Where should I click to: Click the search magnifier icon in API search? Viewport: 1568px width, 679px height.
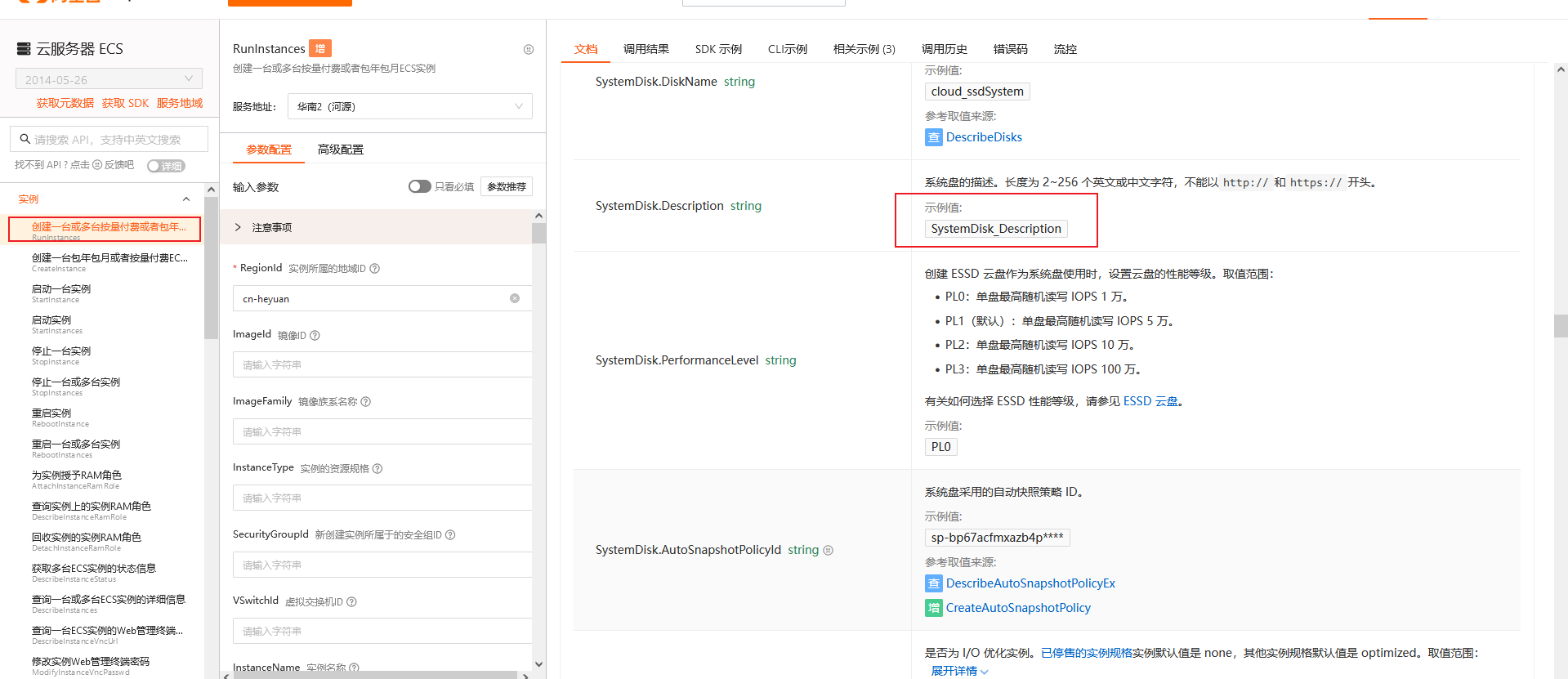tap(25, 139)
